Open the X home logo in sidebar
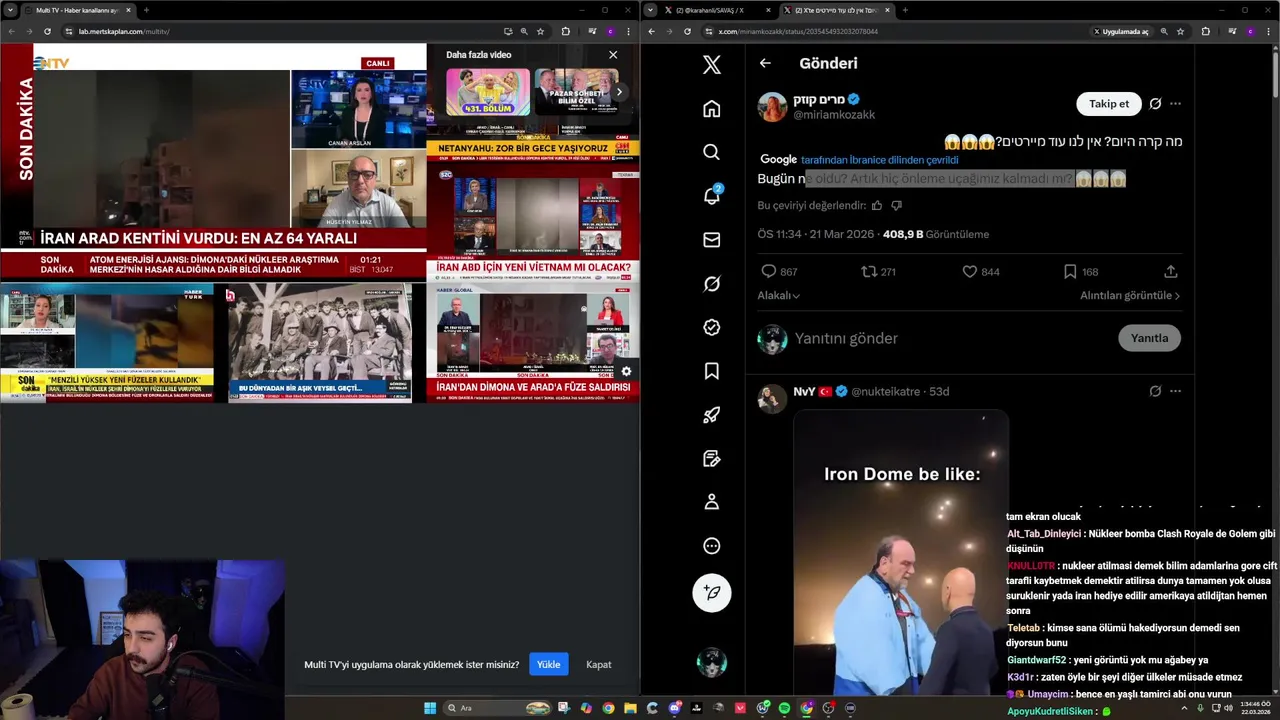1280x720 pixels. coord(712,65)
